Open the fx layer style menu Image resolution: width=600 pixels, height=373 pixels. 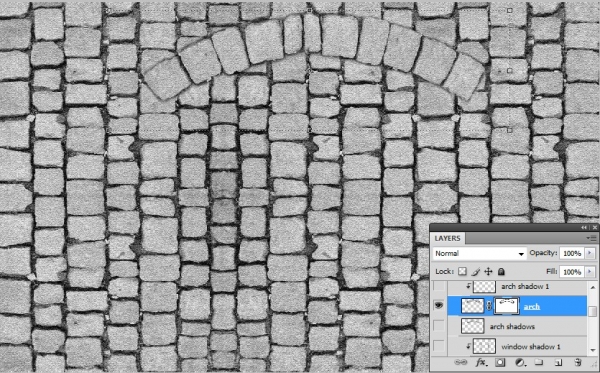(x=481, y=362)
